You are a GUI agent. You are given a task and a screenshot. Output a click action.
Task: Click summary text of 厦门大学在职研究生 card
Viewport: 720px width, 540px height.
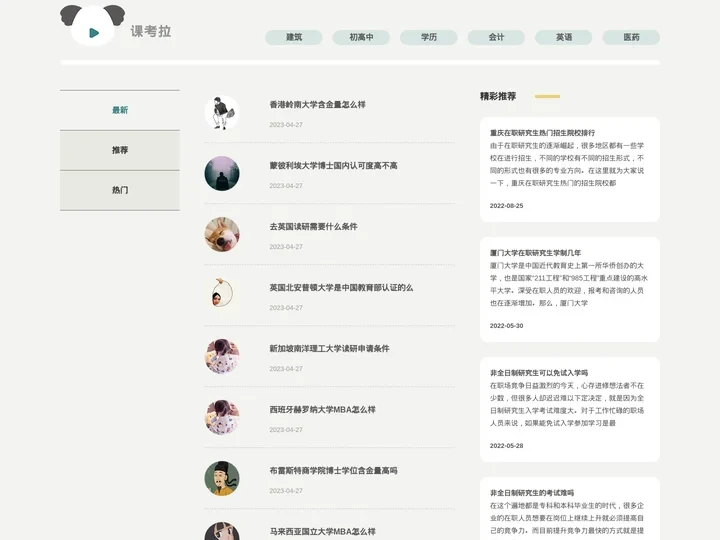pyautogui.click(x=568, y=284)
